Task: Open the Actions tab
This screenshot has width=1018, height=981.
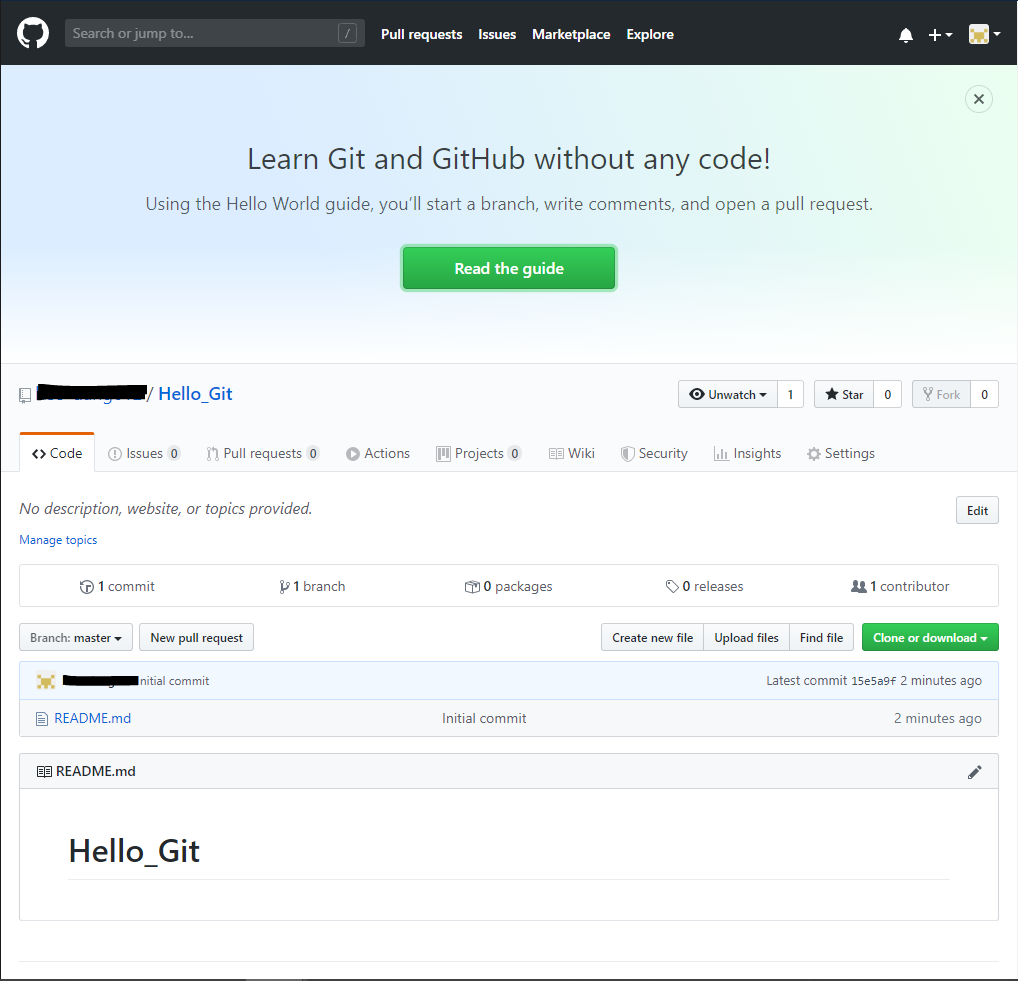Action: click(378, 453)
